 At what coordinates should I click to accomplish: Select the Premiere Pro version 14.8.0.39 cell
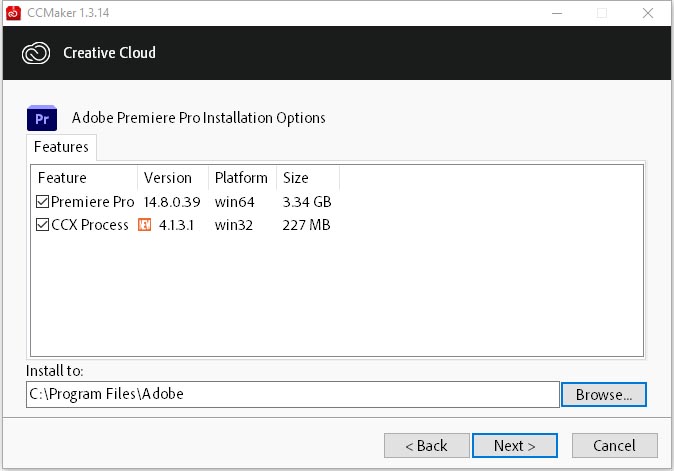(172, 202)
